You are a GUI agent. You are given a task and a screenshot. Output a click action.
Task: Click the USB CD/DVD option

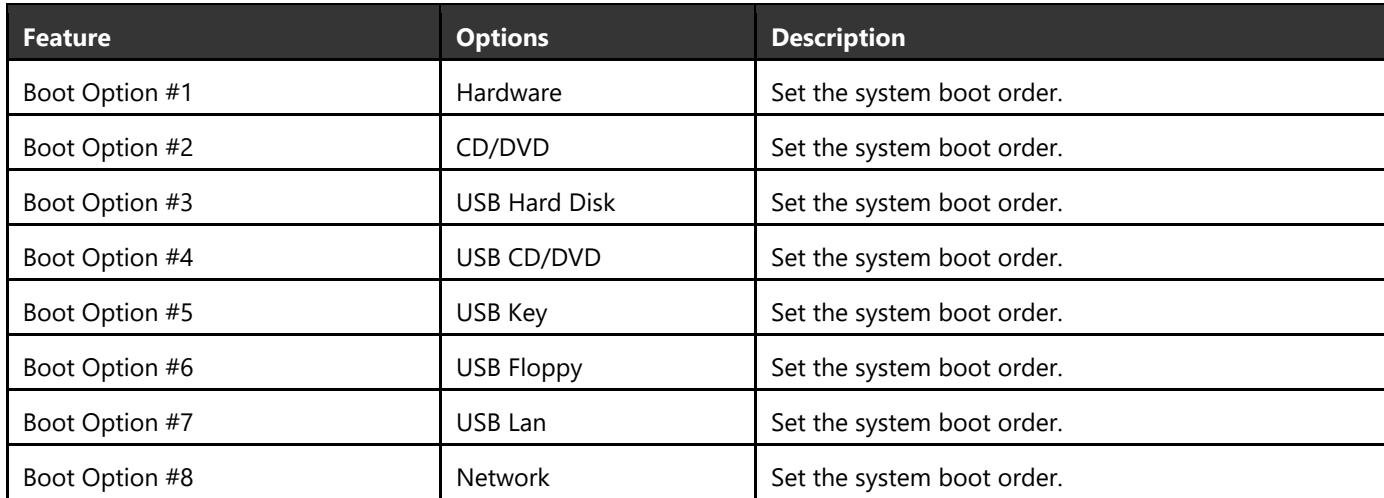tap(528, 259)
